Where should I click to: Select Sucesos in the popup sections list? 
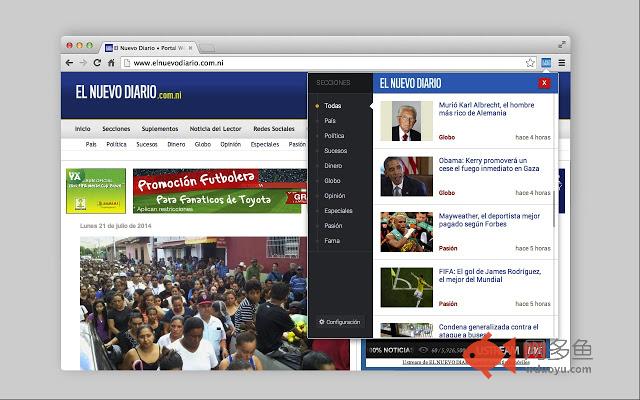336,151
